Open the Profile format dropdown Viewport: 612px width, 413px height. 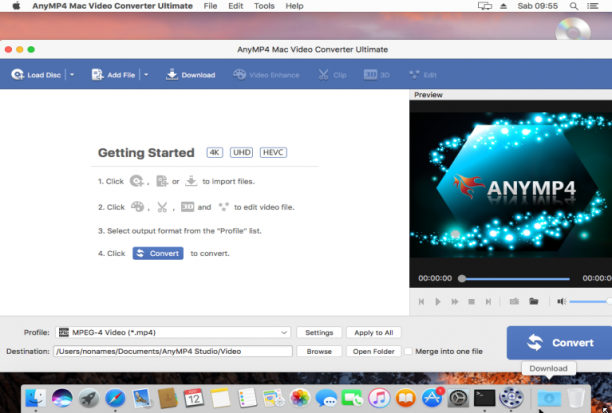[x=173, y=333]
